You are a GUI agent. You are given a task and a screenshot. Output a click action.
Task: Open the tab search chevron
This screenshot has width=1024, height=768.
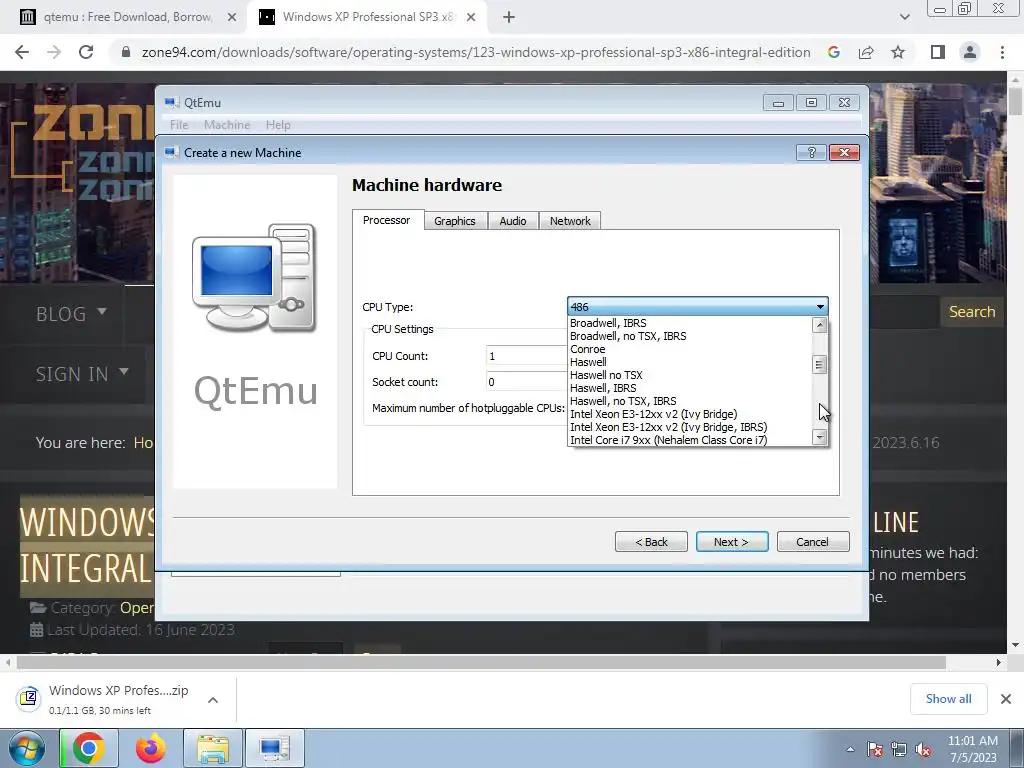(904, 17)
